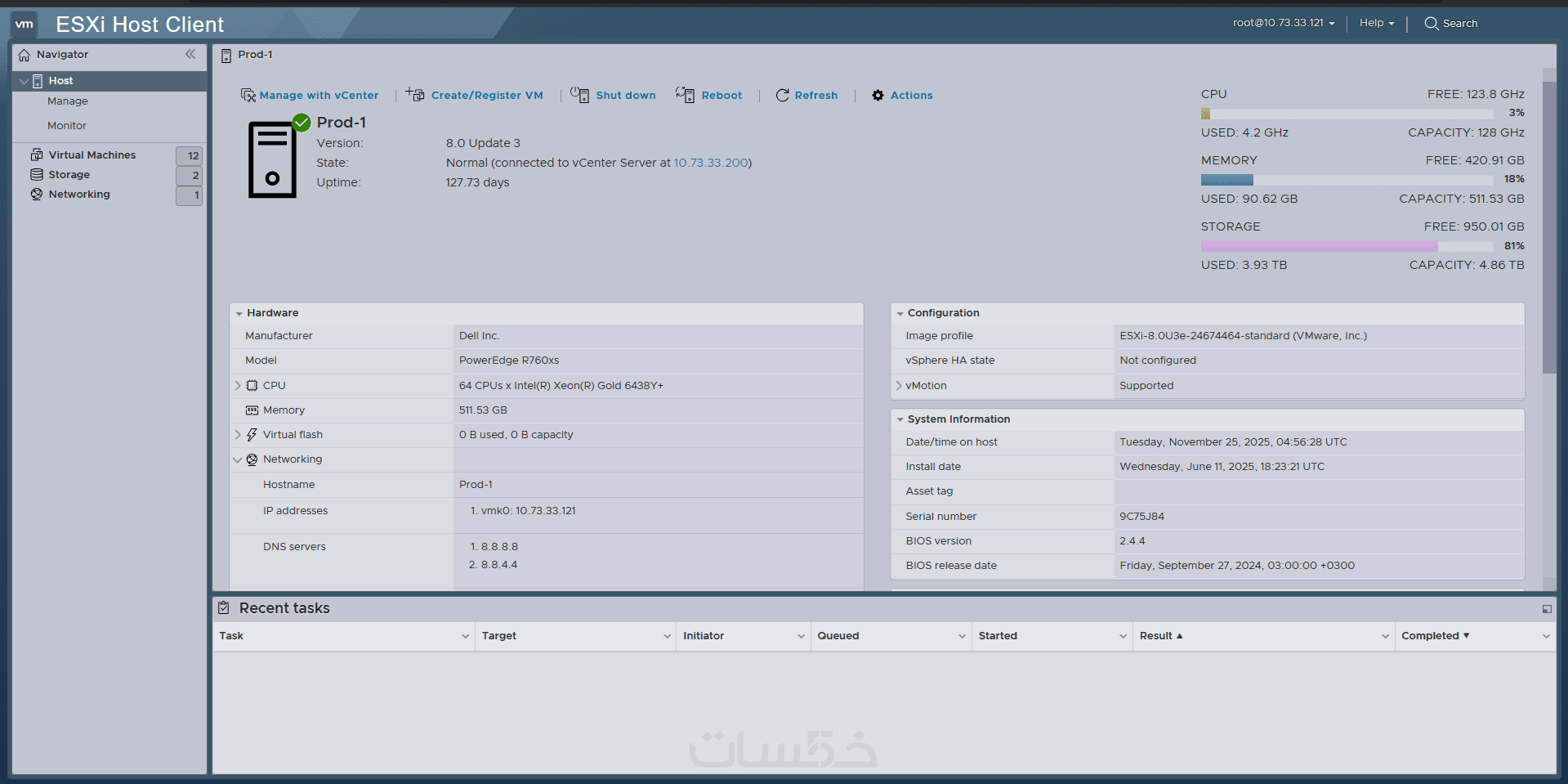Expand the Virtual flash row
The width and height of the screenshot is (1568, 784).
tap(238, 435)
